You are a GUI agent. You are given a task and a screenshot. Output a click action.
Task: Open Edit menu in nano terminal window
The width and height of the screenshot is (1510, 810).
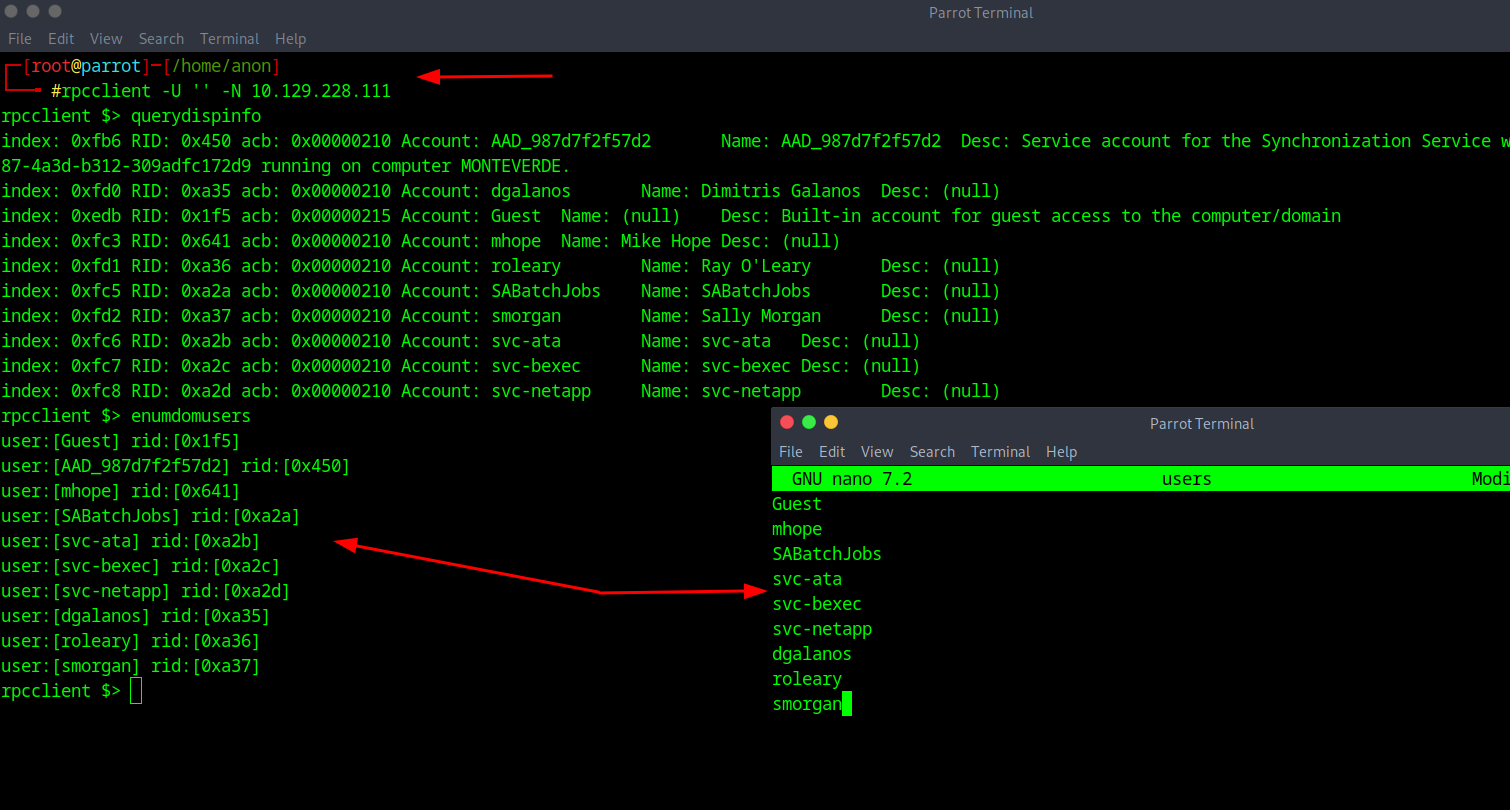point(832,452)
